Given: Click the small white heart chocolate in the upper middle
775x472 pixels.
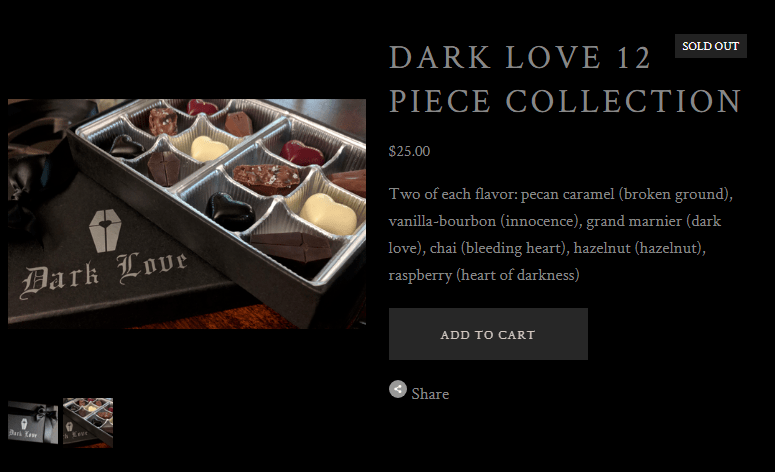Looking at the screenshot, I should pyautogui.click(x=209, y=148).
